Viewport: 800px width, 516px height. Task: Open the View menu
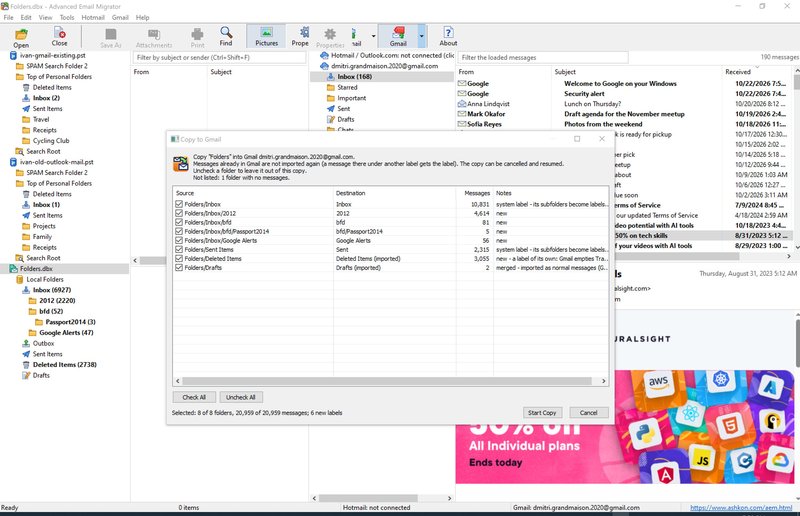coord(45,17)
